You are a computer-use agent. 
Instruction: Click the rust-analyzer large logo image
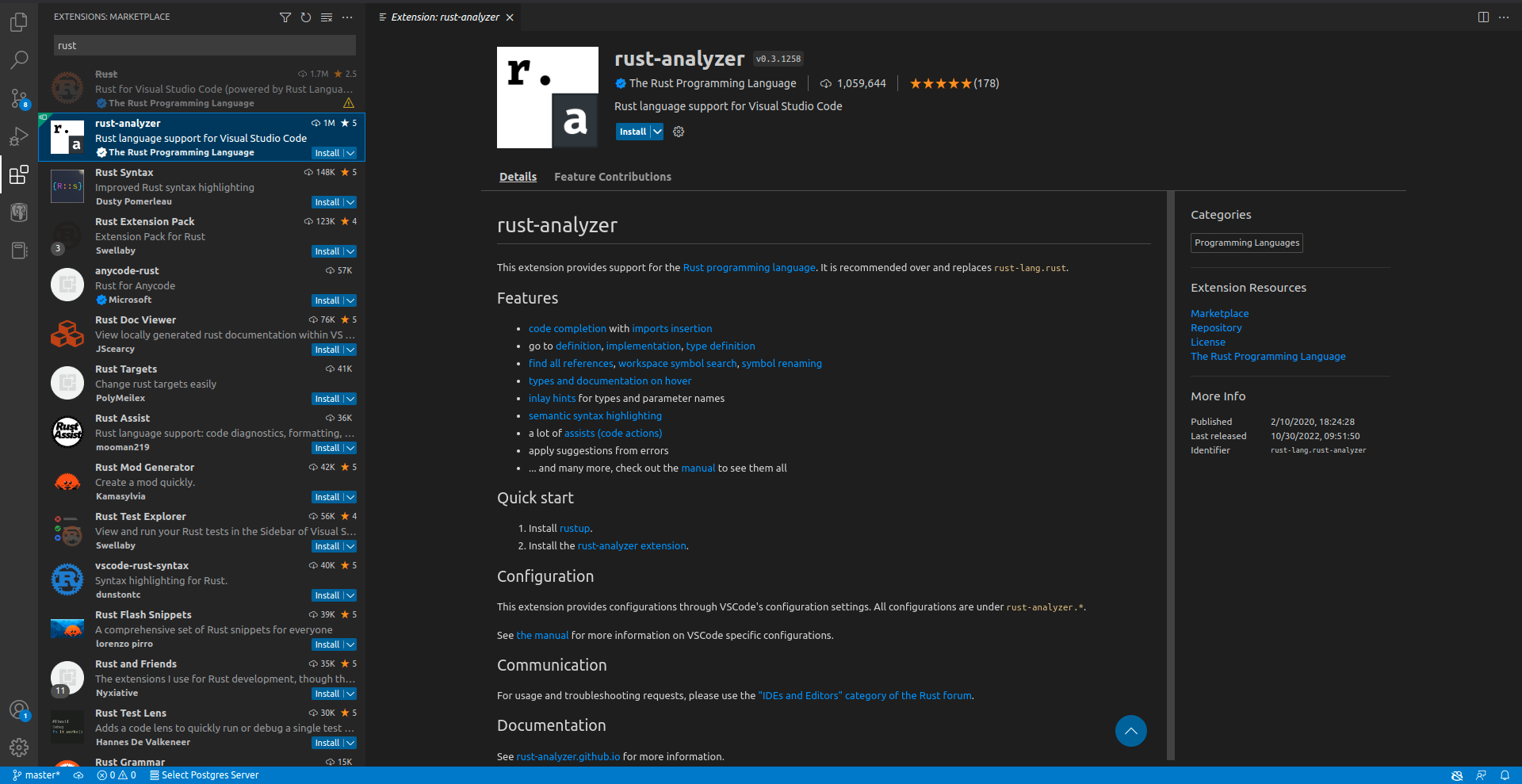[548, 98]
